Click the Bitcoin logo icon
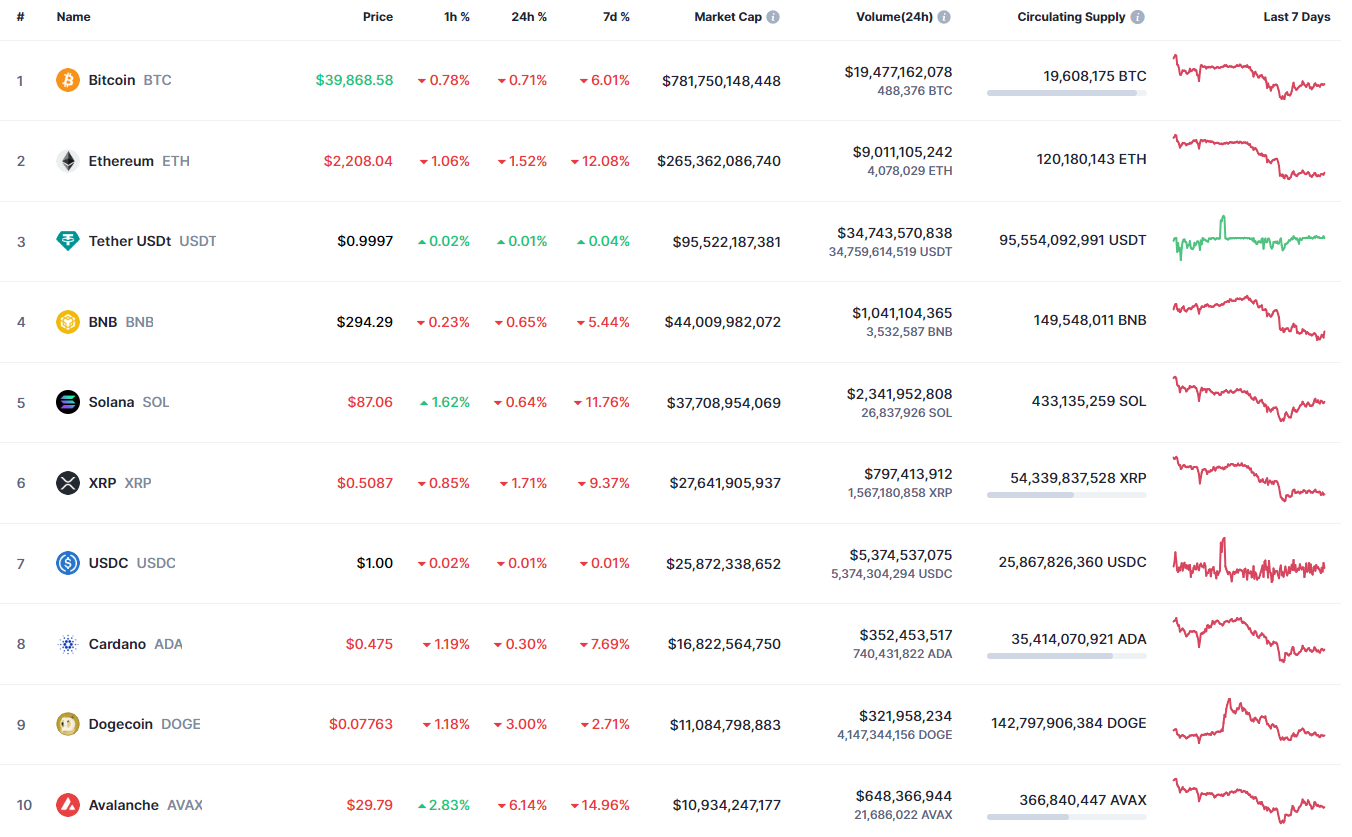The width and height of the screenshot is (1352, 837). (68, 80)
